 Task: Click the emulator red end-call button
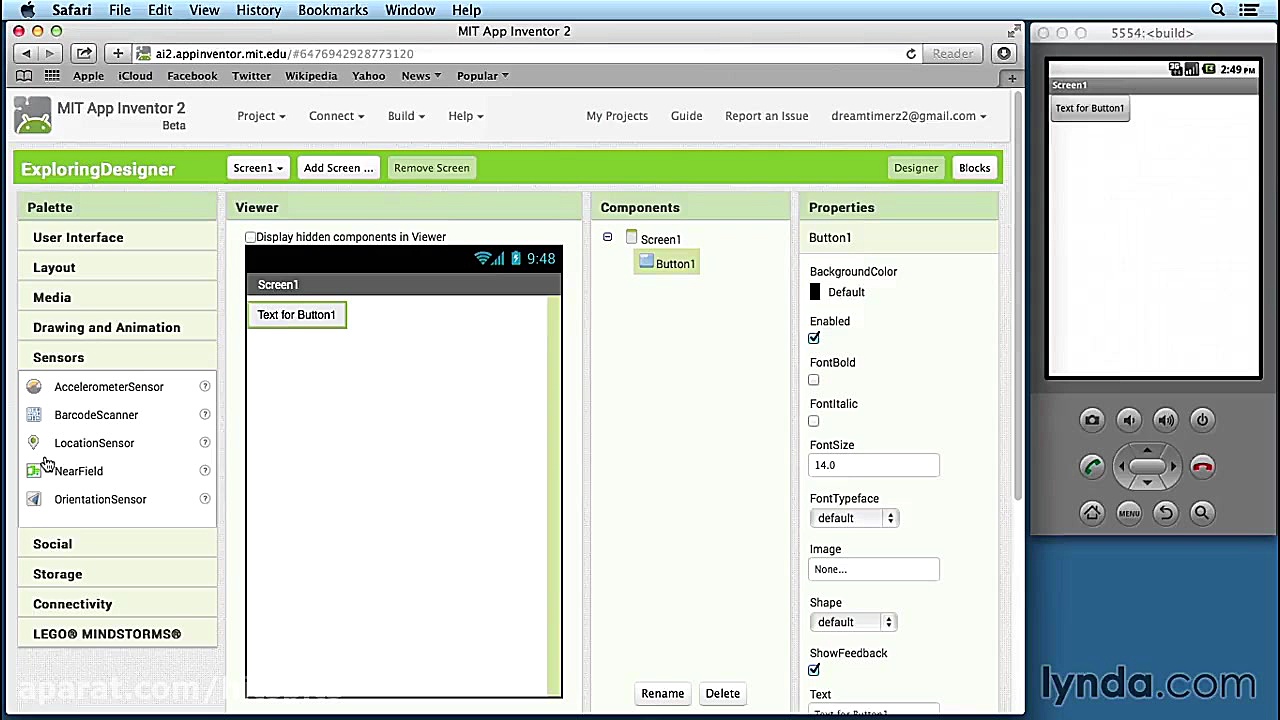[x=1202, y=466]
